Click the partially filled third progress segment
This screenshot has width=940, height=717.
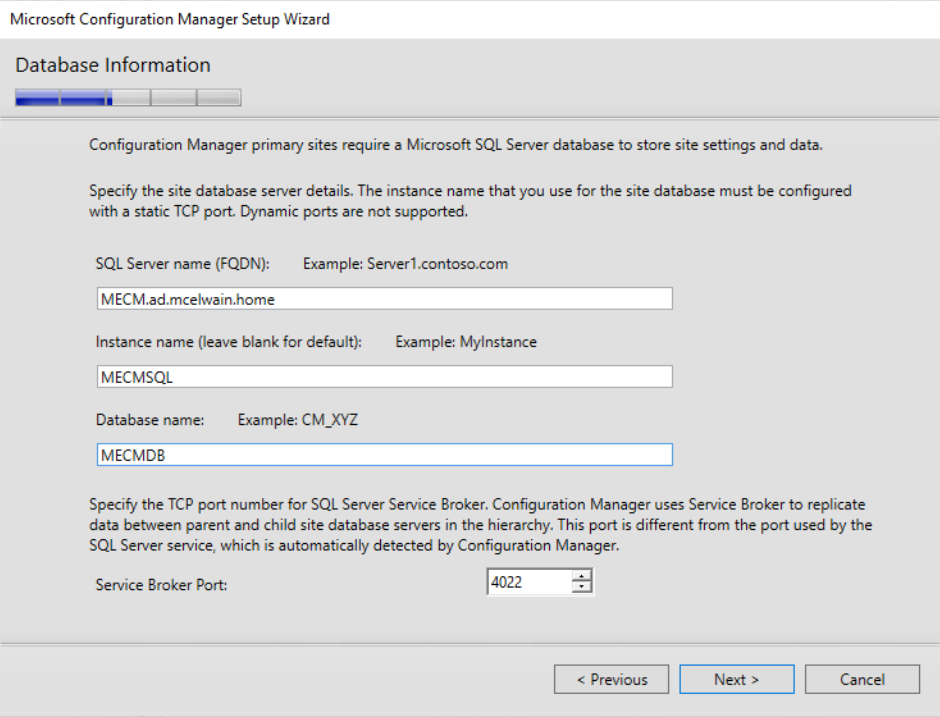point(129,98)
